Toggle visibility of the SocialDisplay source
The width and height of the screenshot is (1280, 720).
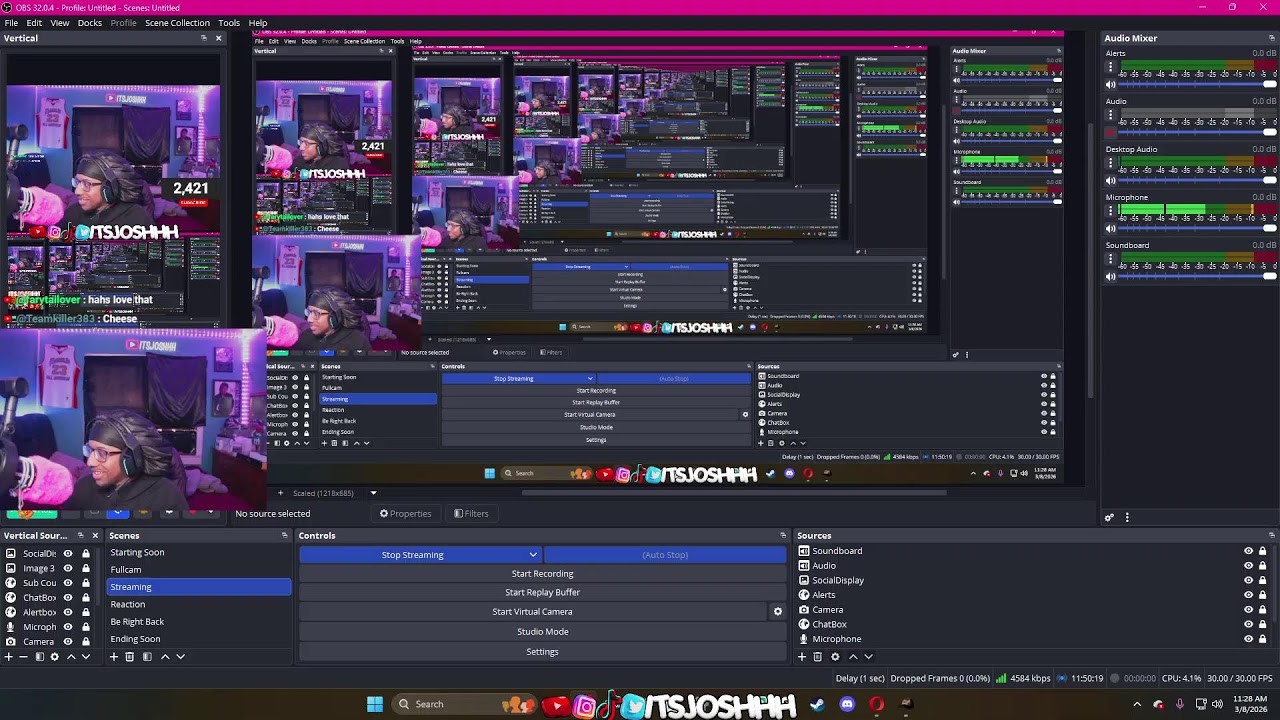click(1248, 580)
